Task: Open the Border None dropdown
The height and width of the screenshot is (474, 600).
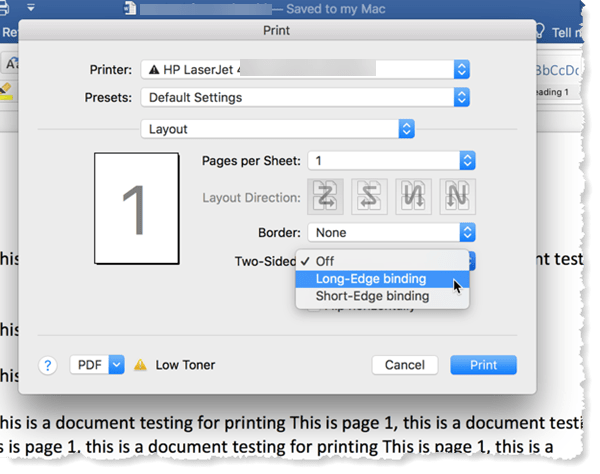Action: pyautogui.click(x=391, y=233)
